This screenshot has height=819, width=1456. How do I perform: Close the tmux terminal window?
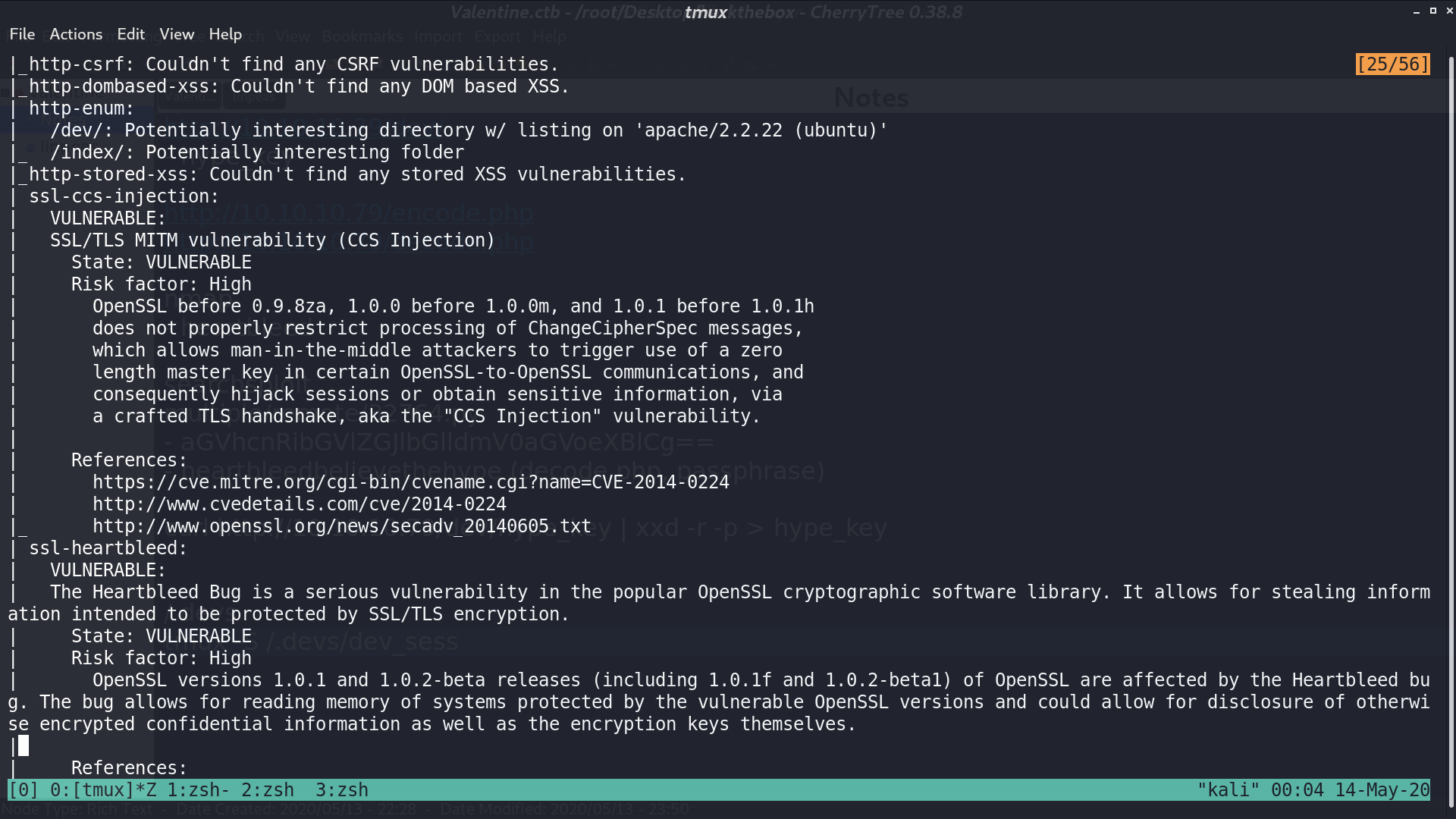1449,11
